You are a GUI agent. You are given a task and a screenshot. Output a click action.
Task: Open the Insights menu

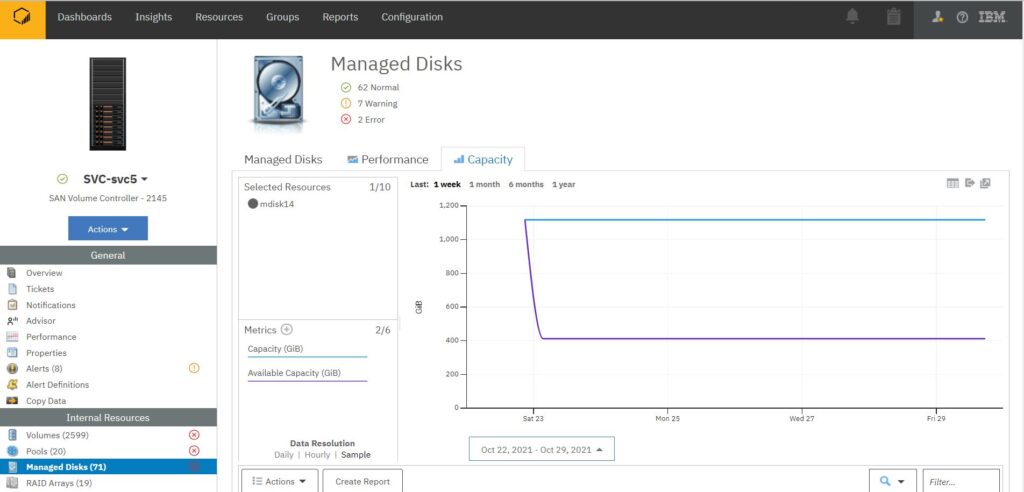(x=153, y=18)
